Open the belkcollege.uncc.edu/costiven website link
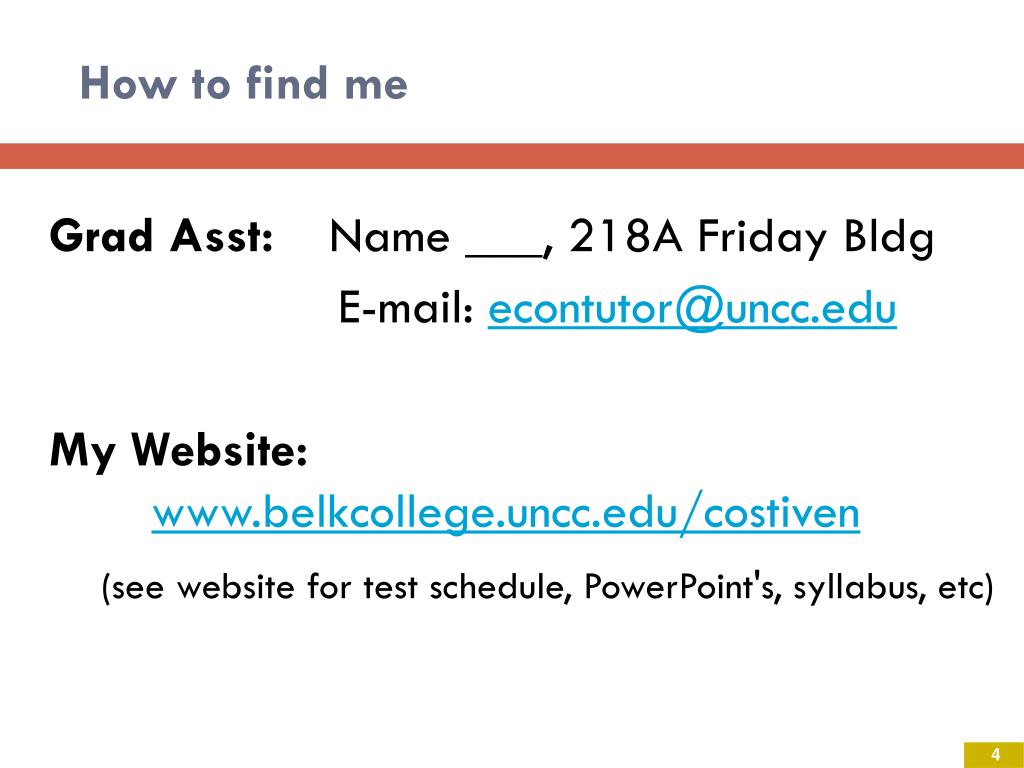This screenshot has height=768, width=1024. click(505, 513)
